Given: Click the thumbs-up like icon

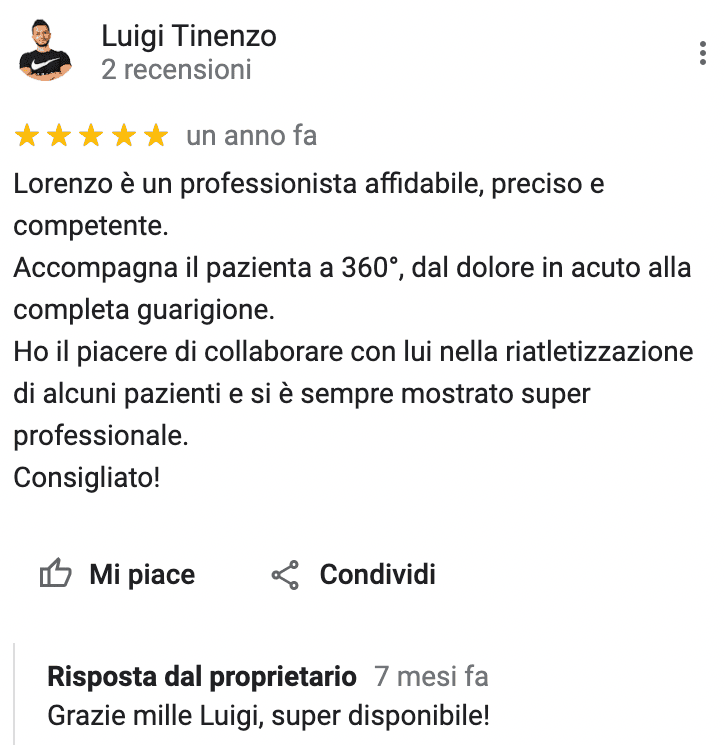Looking at the screenshot, I should (x=56, y=573).
